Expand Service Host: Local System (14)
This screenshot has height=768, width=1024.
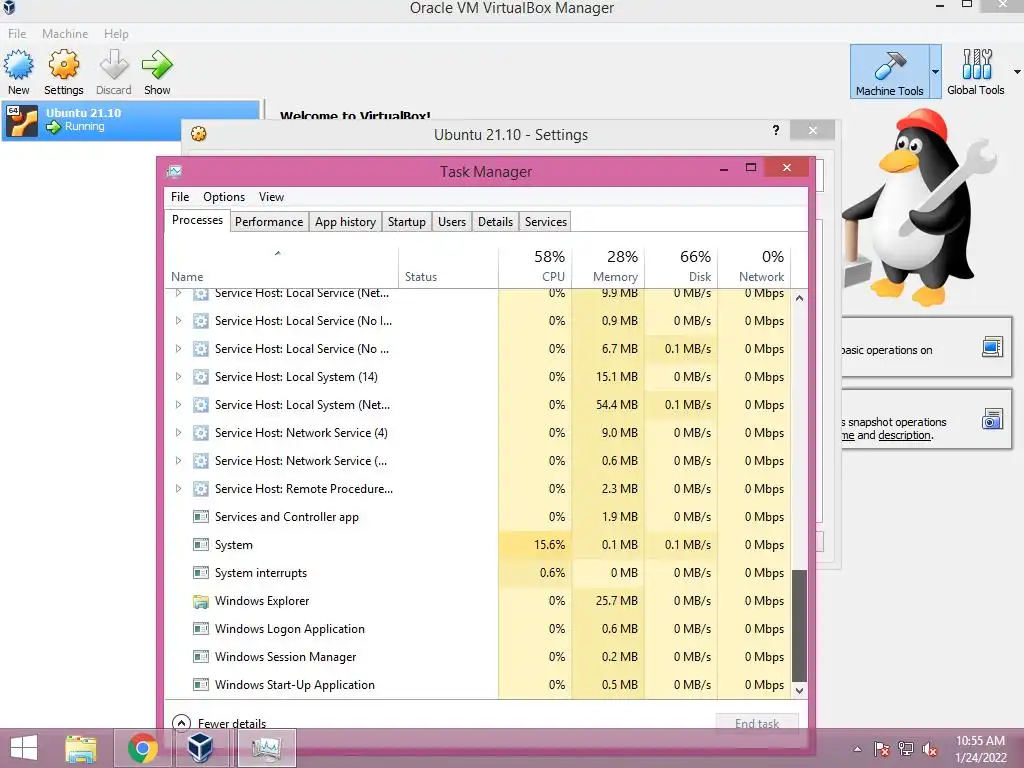click(x=178, y=377)
